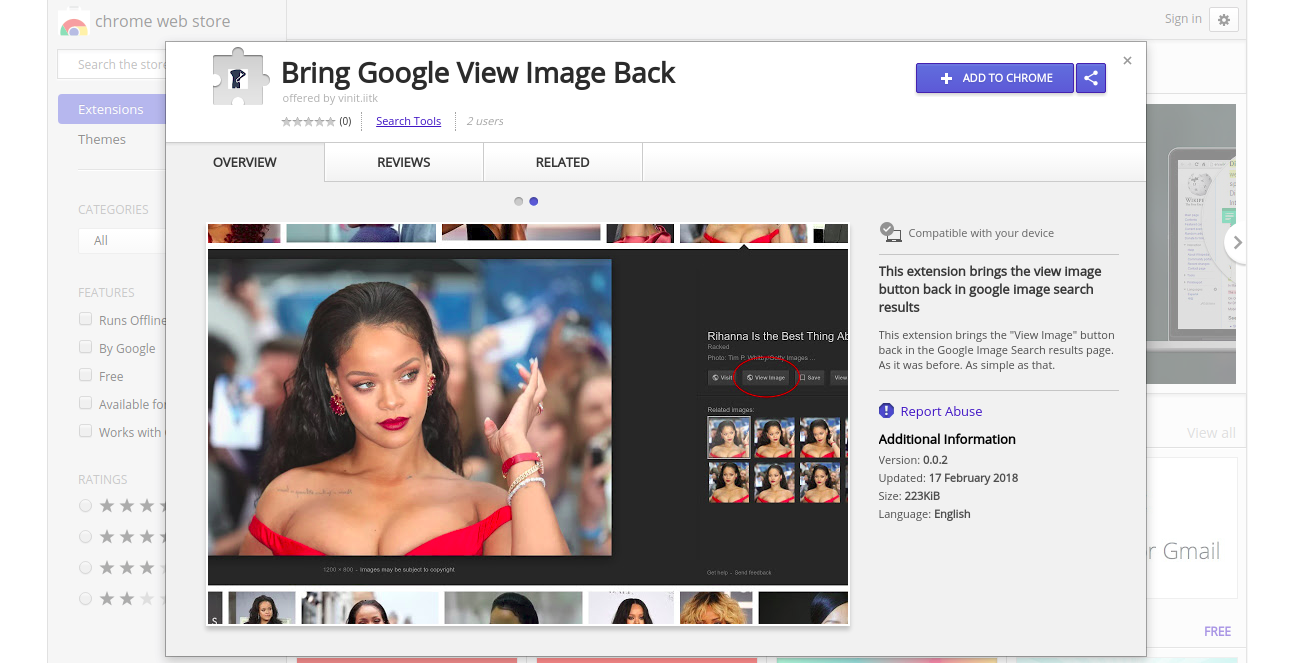Open the Search Tools category link

(408, 121)
